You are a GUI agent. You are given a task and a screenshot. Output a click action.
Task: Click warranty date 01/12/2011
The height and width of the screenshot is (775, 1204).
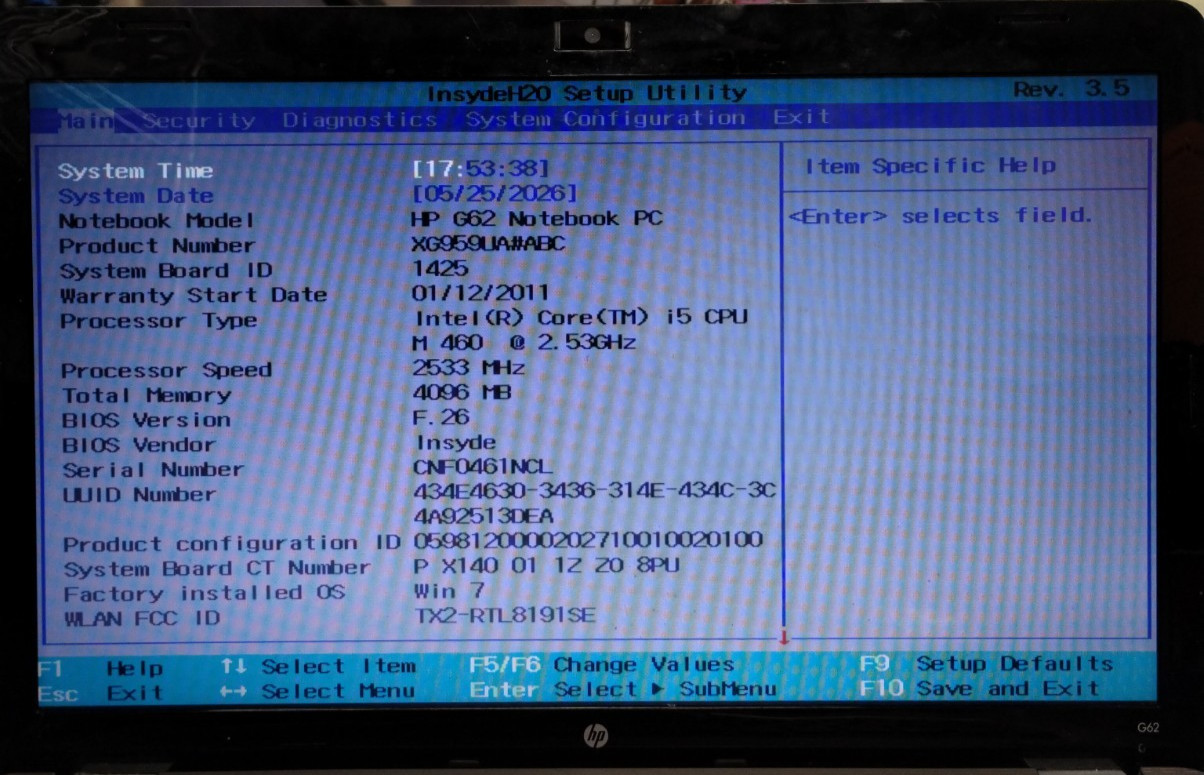(480, 293)
